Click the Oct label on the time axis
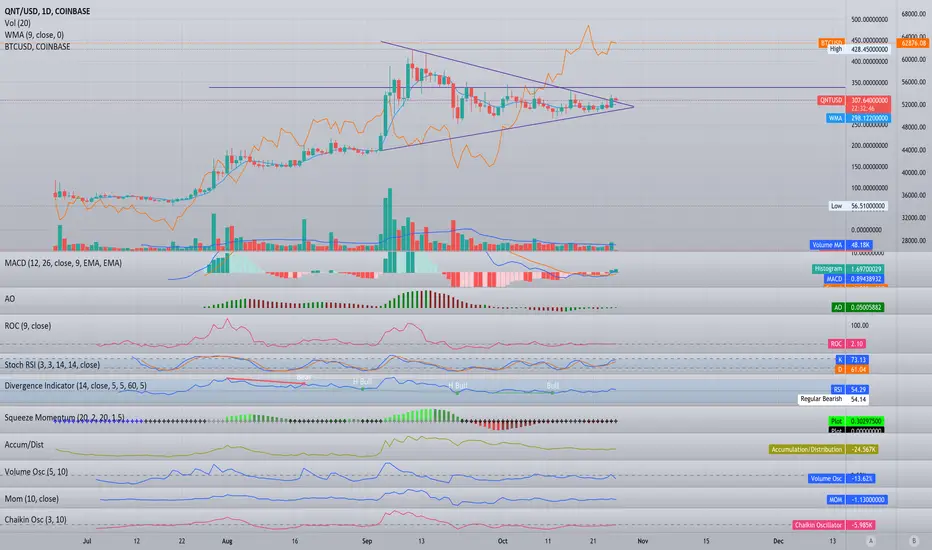 [503, 541]
